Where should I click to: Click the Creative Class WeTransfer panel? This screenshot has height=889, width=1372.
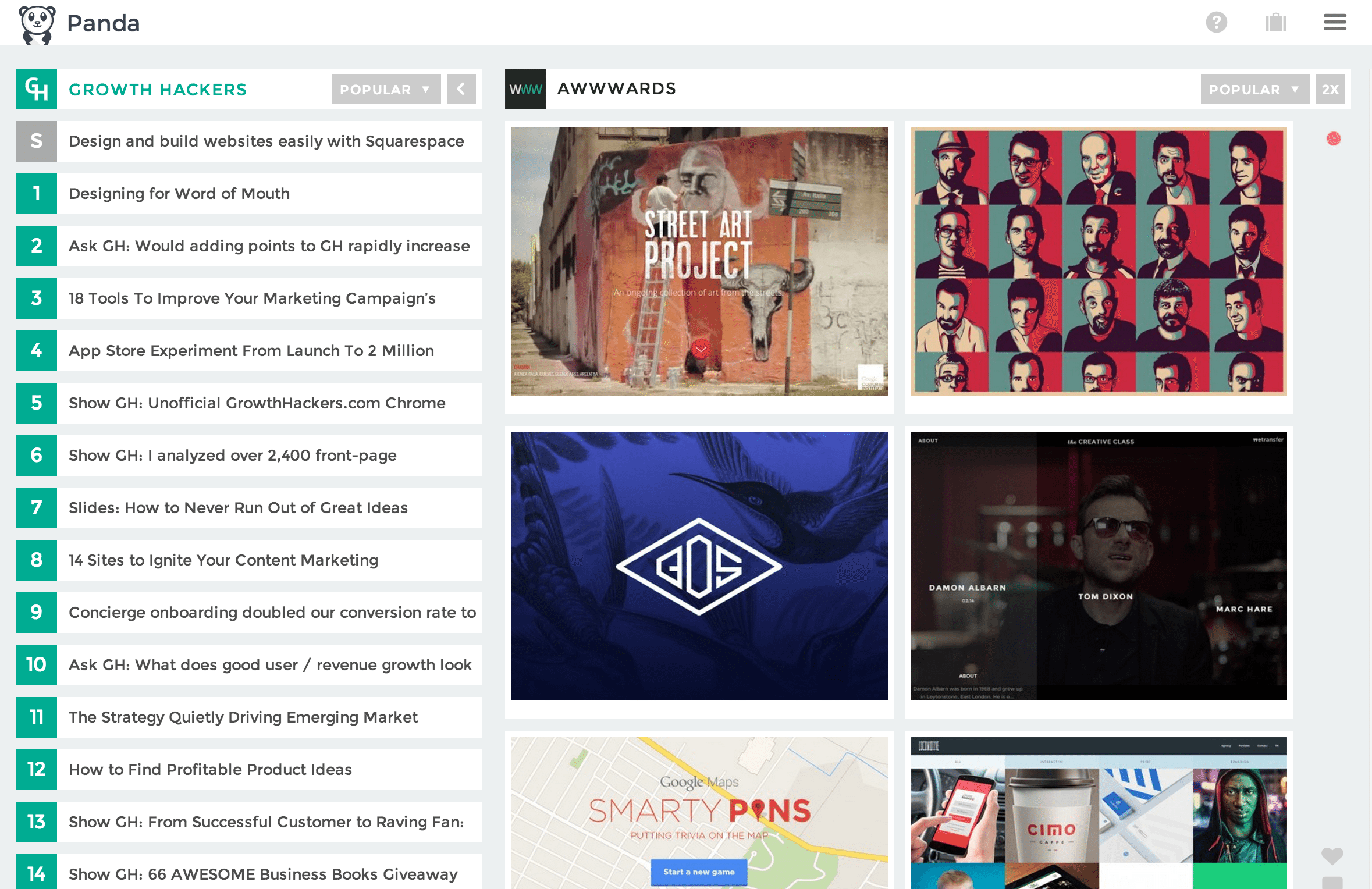click(1099, 565)
